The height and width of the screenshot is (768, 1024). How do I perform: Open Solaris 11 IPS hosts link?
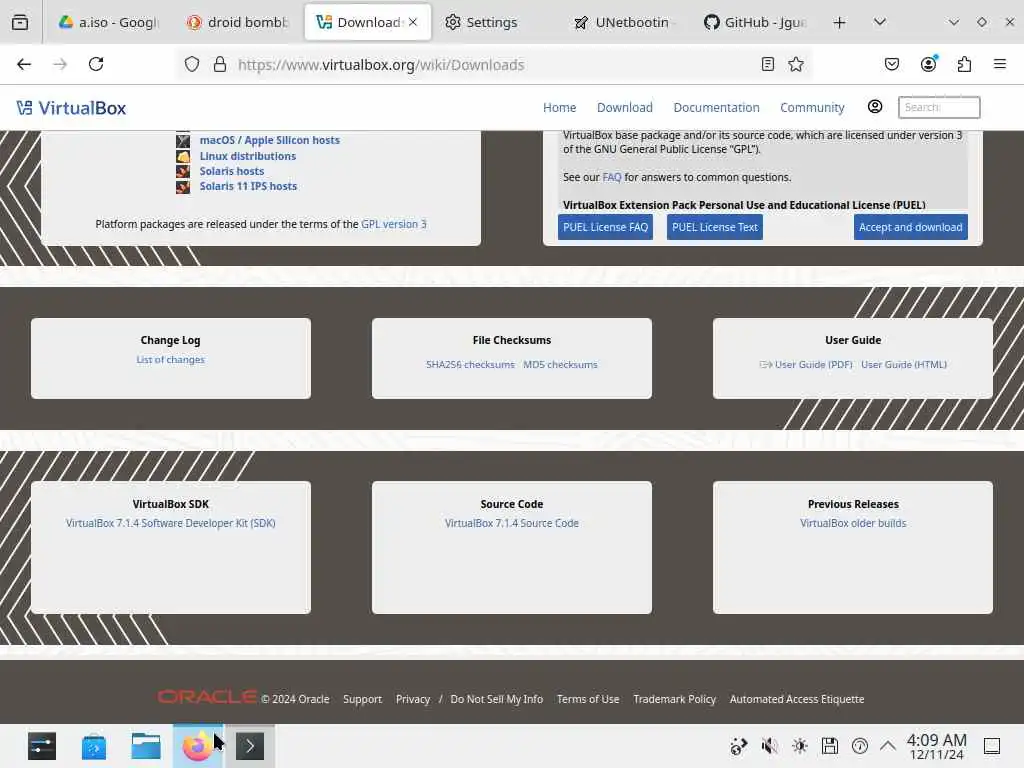tap(248, 186)
